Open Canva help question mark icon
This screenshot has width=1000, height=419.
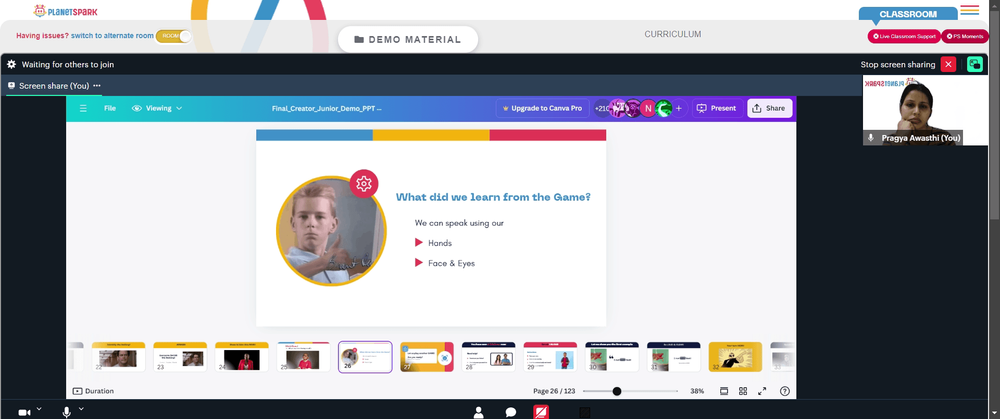(785, 391)
